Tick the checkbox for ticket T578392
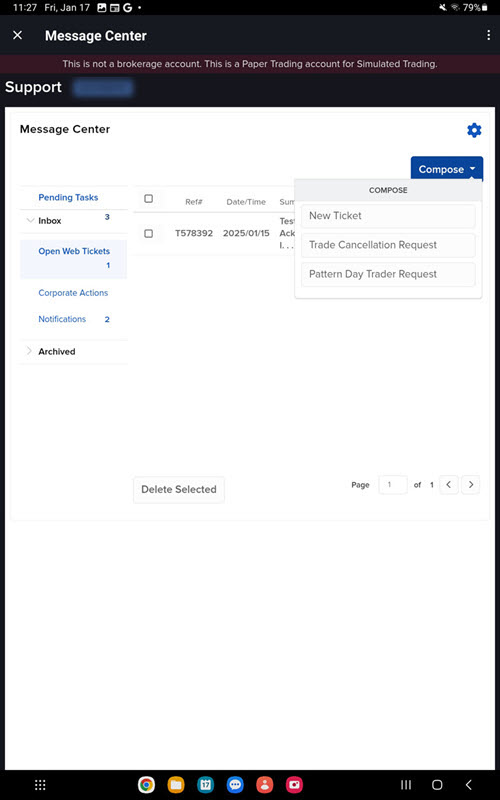 pyautogui.click(x=148, y=233)
